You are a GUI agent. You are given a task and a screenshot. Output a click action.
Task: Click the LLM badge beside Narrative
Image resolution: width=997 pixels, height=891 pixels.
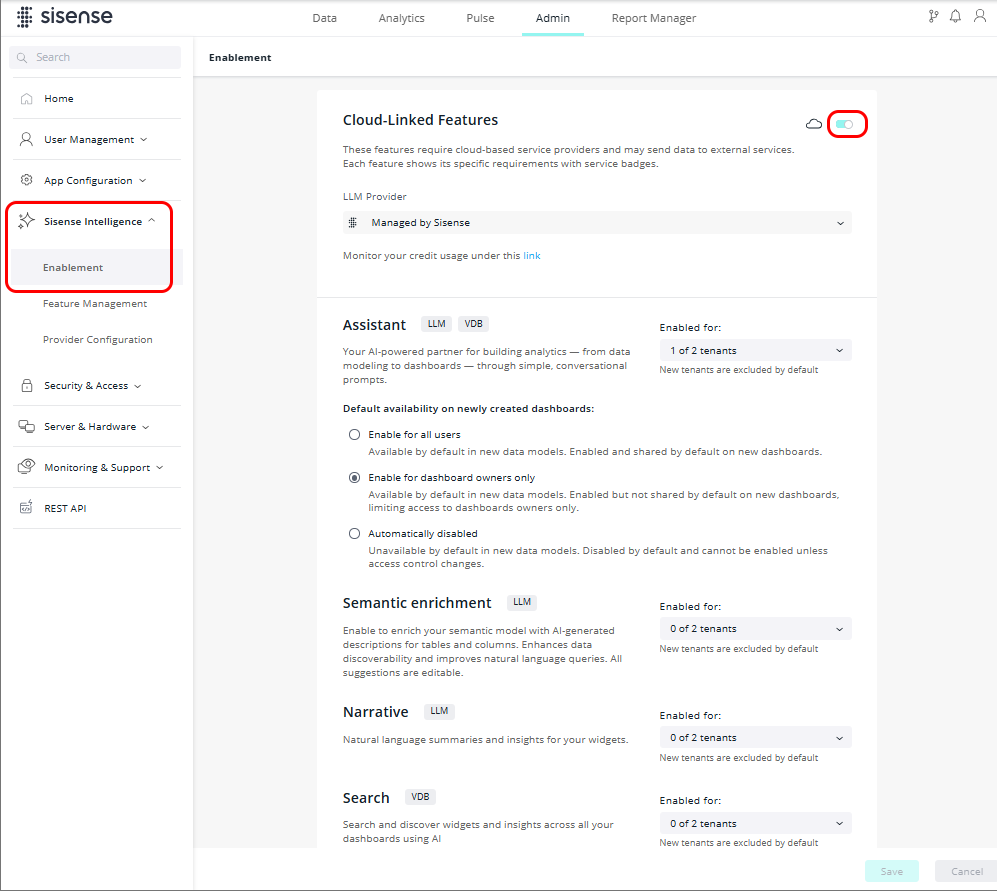pos(439,711)
